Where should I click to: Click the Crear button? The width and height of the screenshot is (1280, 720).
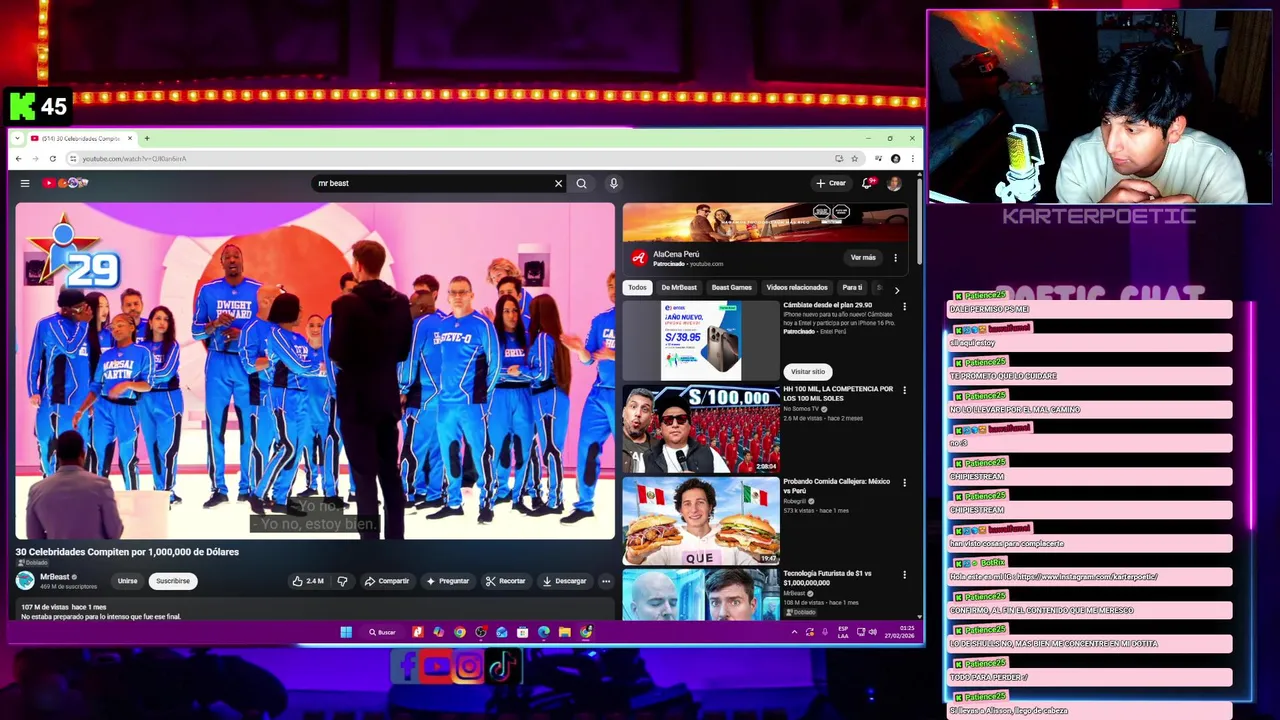[831, 183]
